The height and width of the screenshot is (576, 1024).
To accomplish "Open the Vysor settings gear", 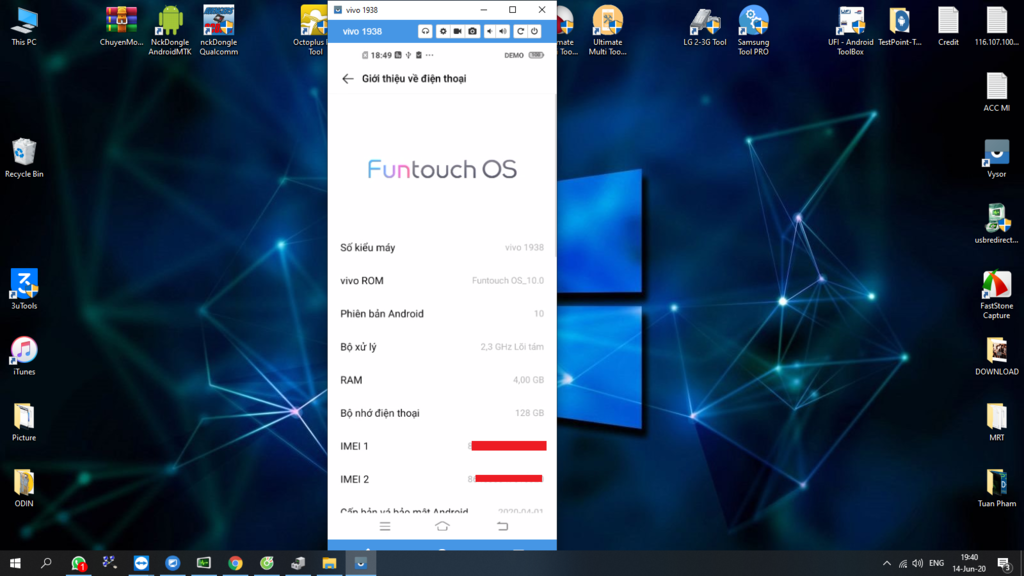I will coord(443,31).
